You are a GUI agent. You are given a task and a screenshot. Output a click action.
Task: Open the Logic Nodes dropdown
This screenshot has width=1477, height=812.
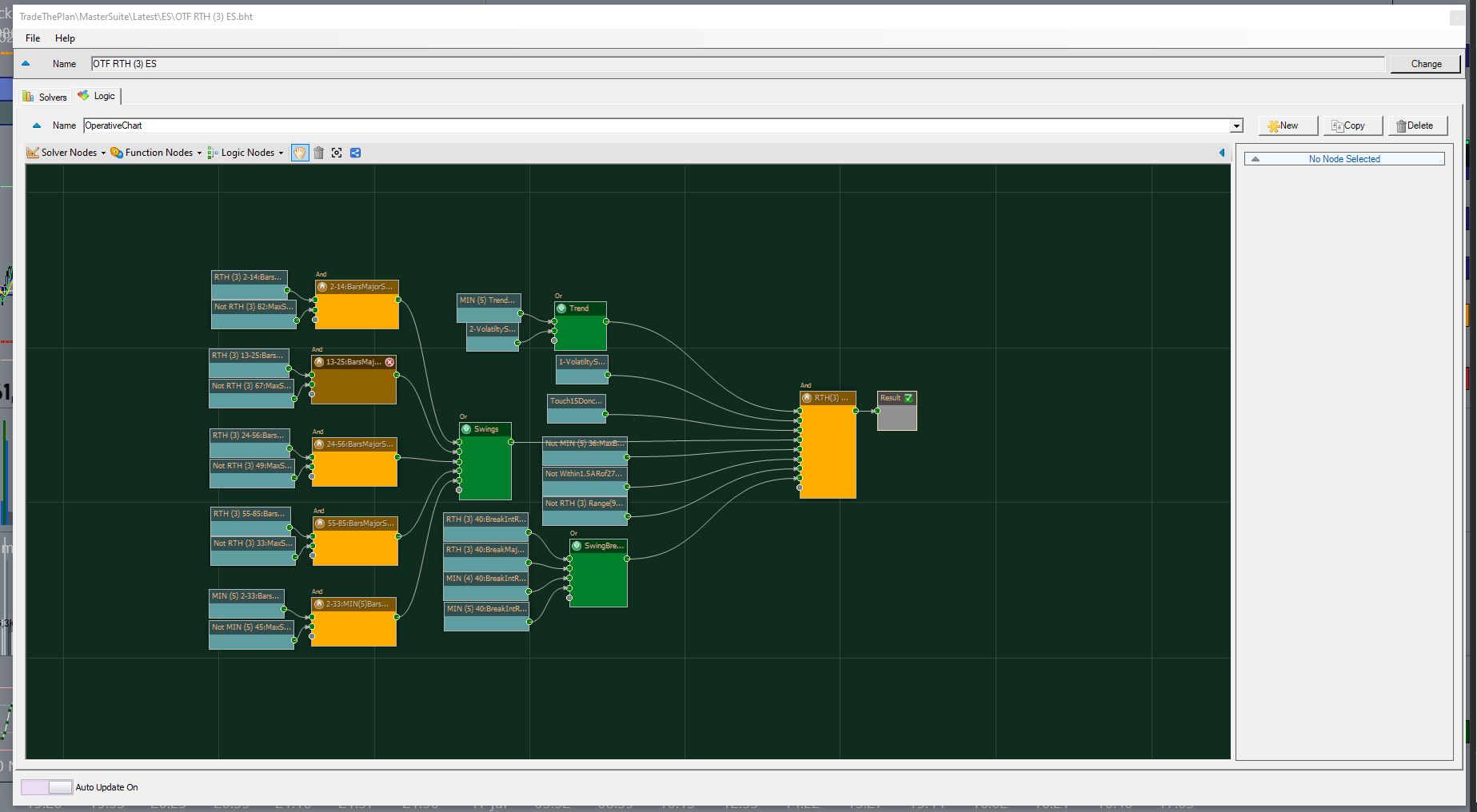click(246, 153)
